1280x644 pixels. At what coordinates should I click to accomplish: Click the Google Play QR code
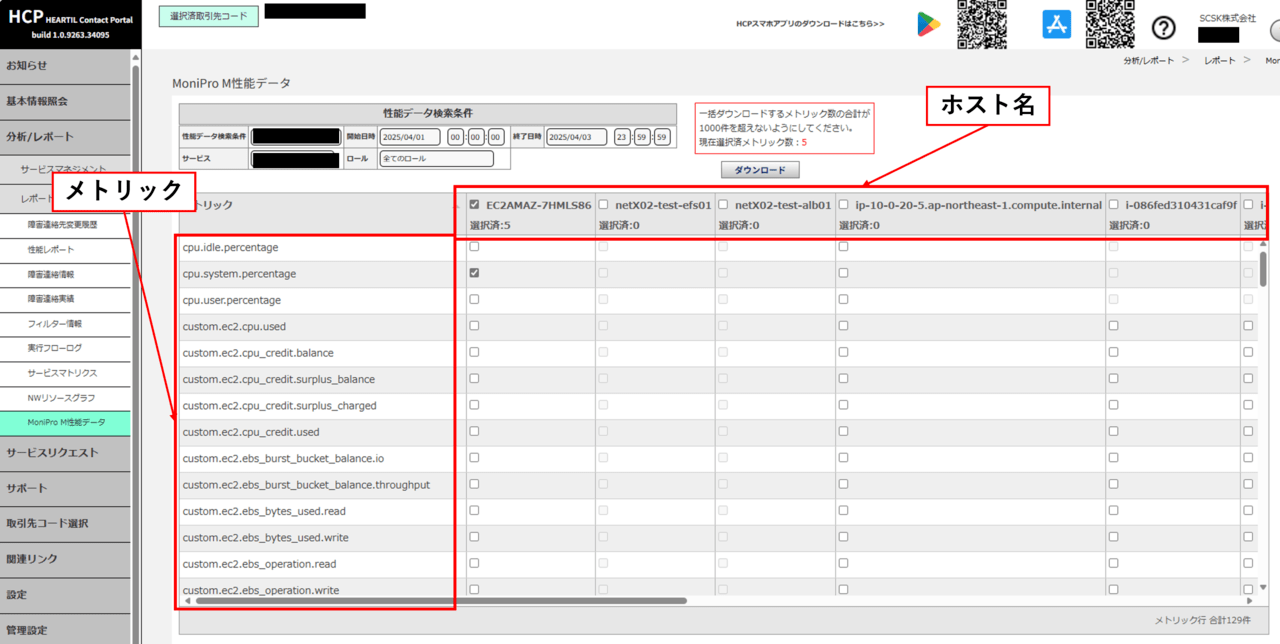tap(982, 25)
